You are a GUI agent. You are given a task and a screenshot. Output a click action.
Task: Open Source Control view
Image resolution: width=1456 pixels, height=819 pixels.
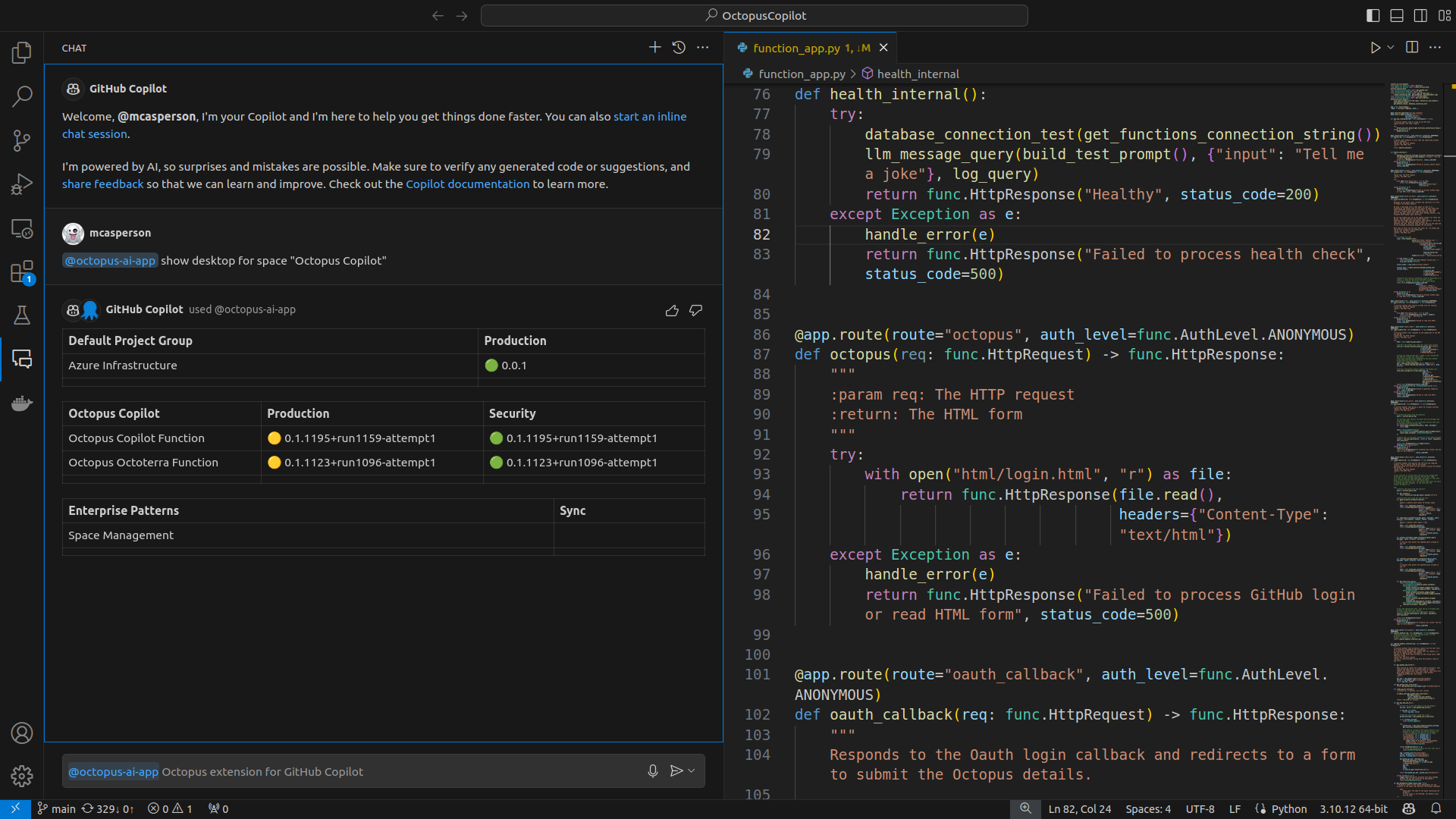(x=22, y=140)
